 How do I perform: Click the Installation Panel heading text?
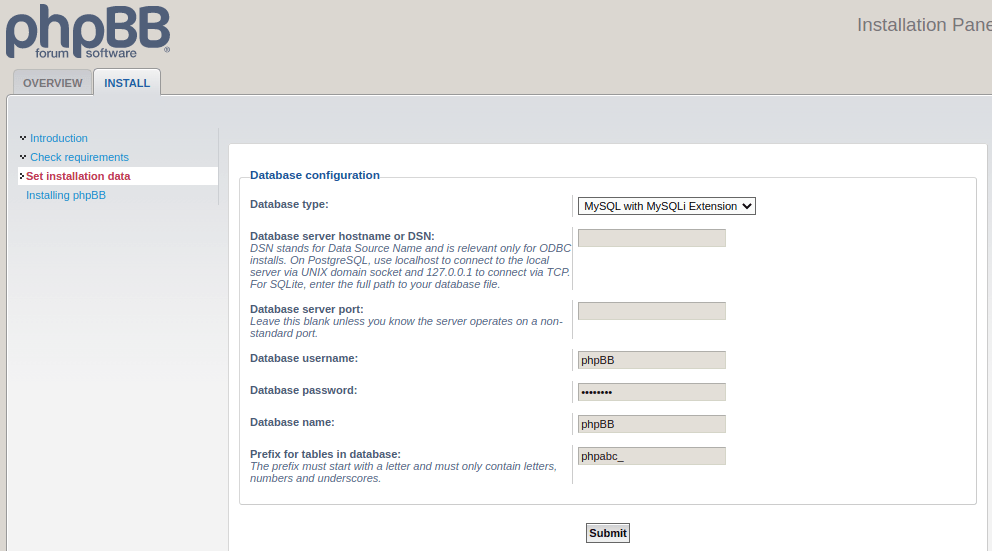pos(924,25)
